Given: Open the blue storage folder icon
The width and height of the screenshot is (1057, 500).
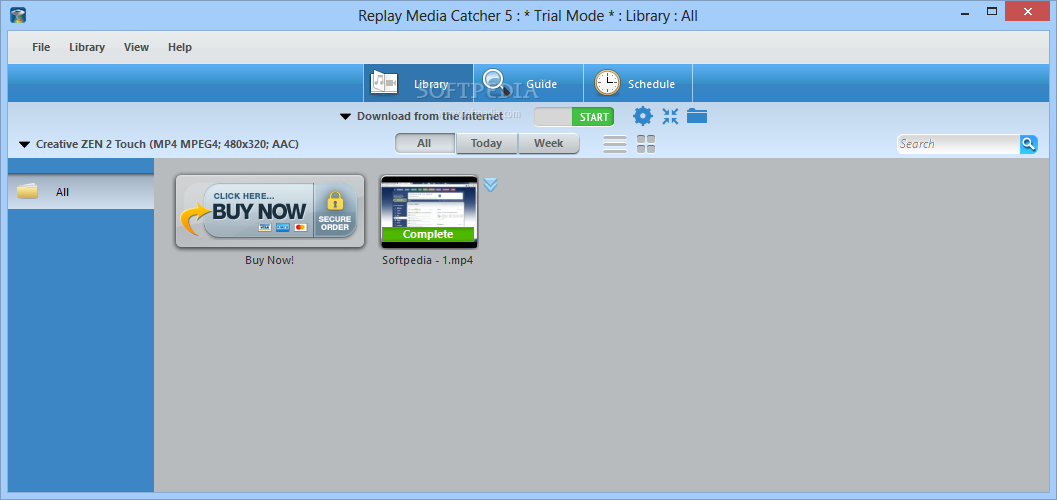Looking at the screenshot, I should [x=697, y=116].
